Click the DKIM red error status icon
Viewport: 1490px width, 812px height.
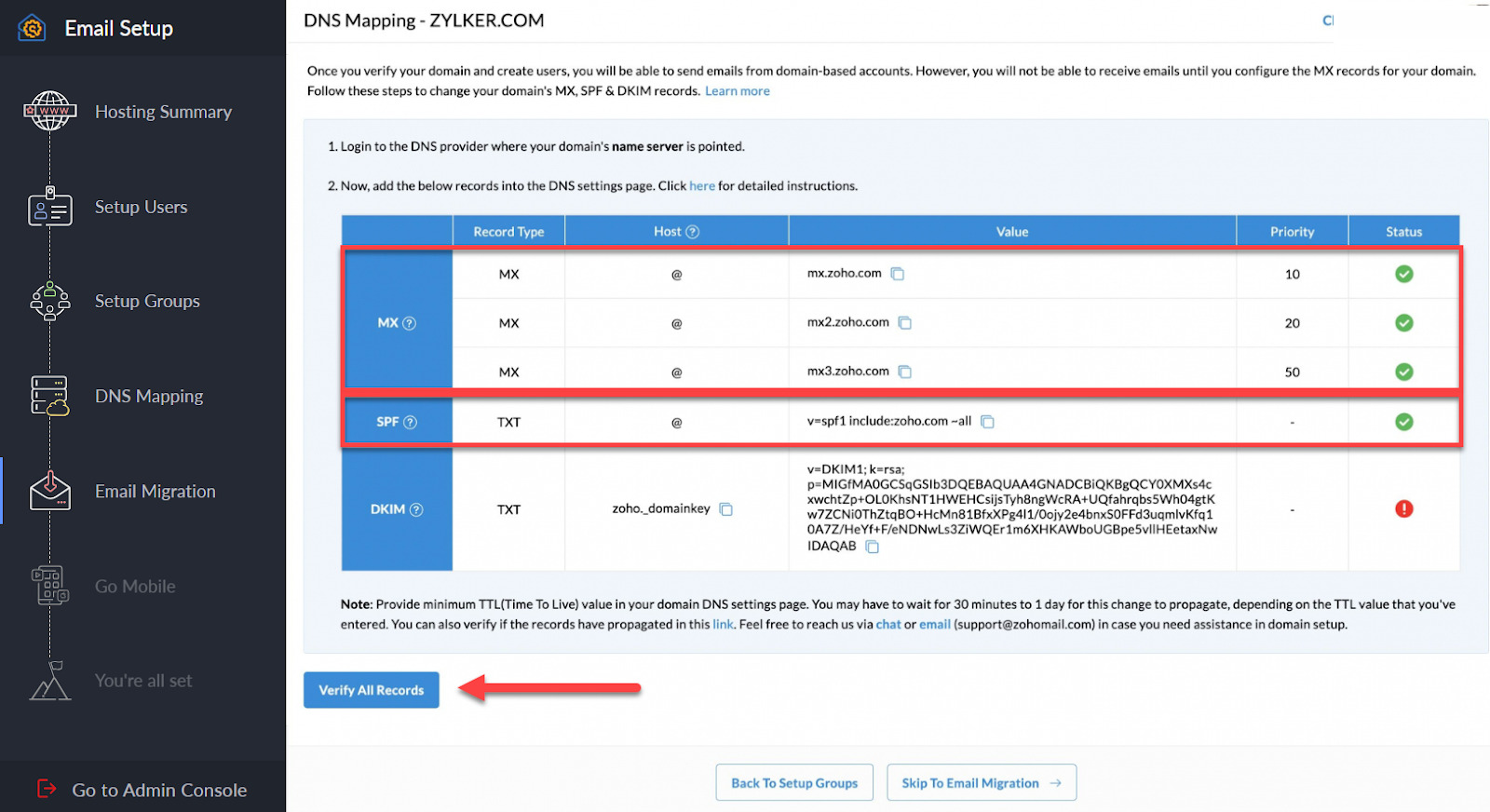tap(1403, 509)
